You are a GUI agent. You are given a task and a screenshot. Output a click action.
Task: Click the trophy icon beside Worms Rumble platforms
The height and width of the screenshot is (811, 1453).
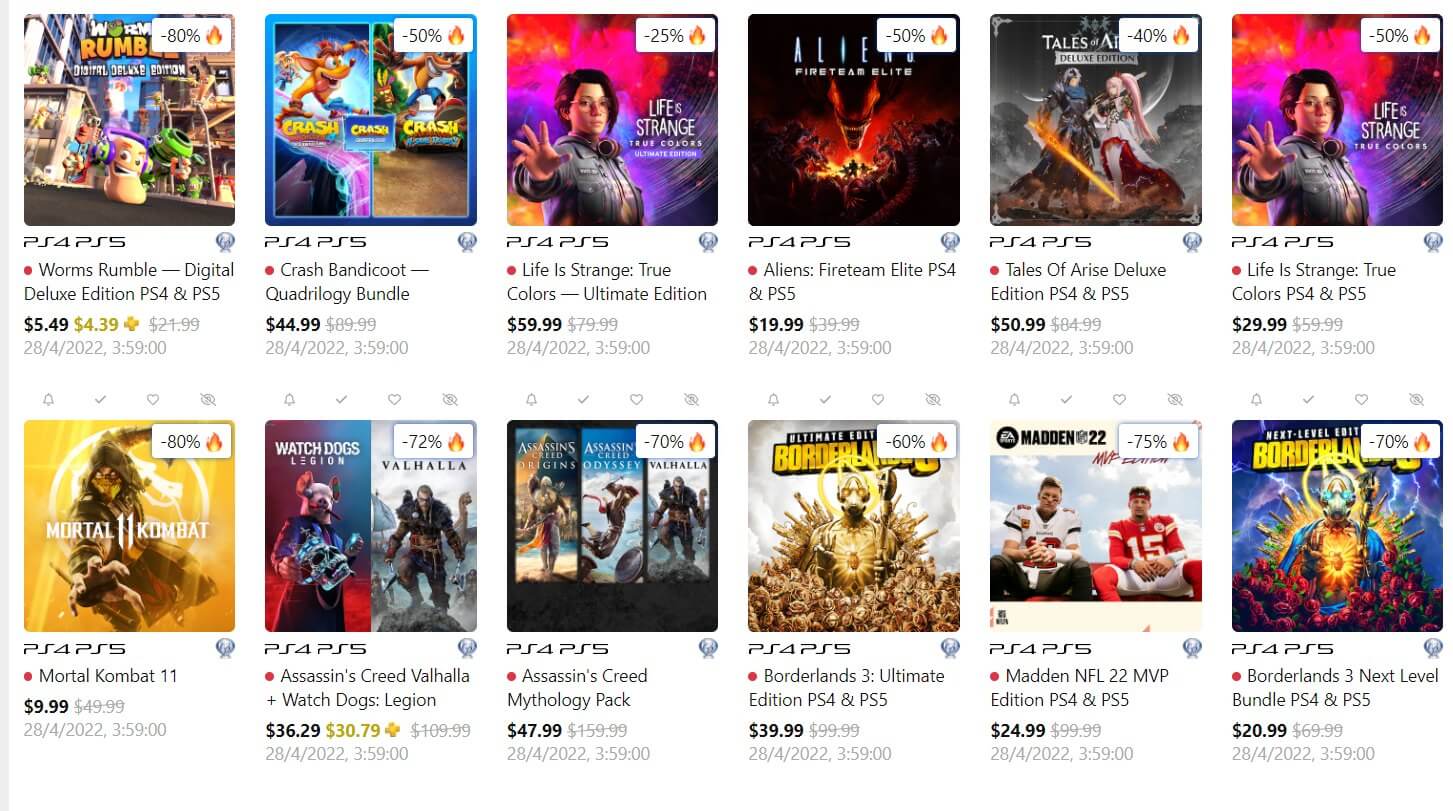click(x=225, y=242)
